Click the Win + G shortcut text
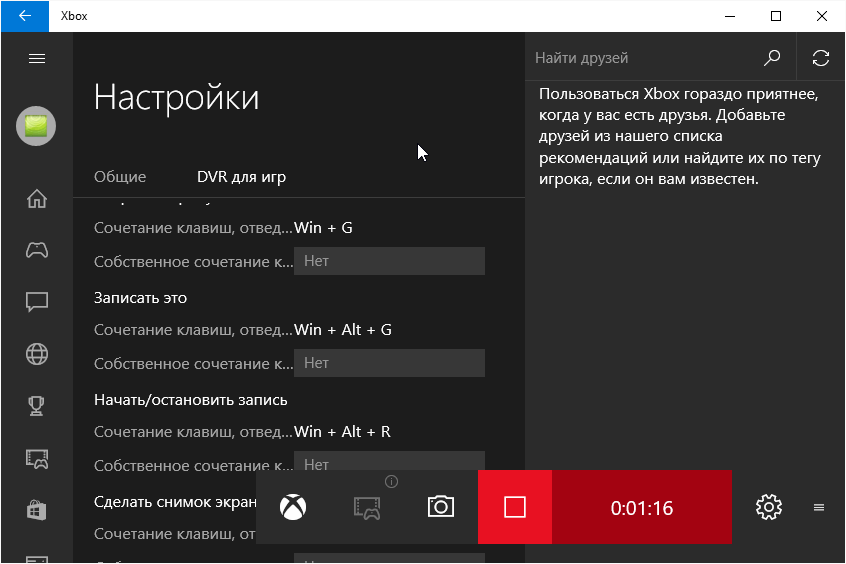The width and height of the screenshot is (846, 564). (x=323, y=228)
